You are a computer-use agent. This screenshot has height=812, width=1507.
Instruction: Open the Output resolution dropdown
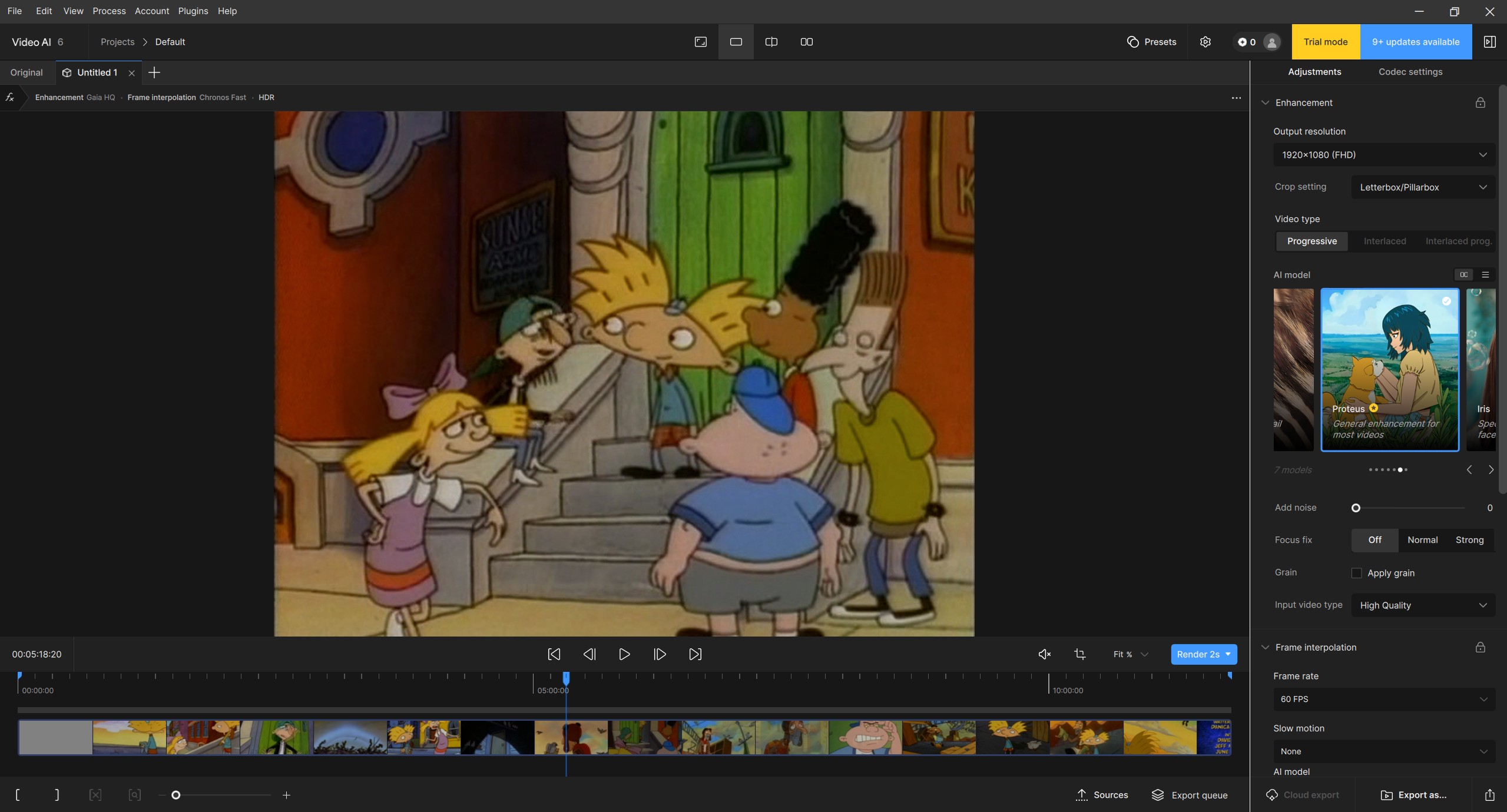[x=1383, y=155]
